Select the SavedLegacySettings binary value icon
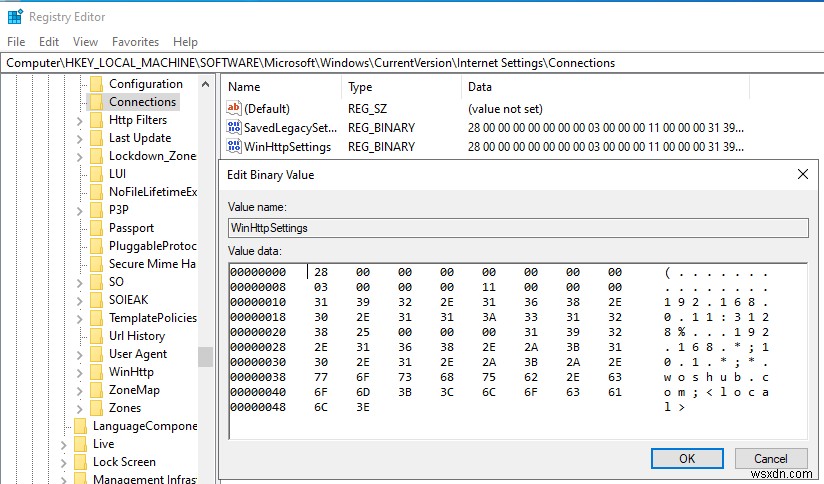824x484 pixels. (x=234, y=127)
